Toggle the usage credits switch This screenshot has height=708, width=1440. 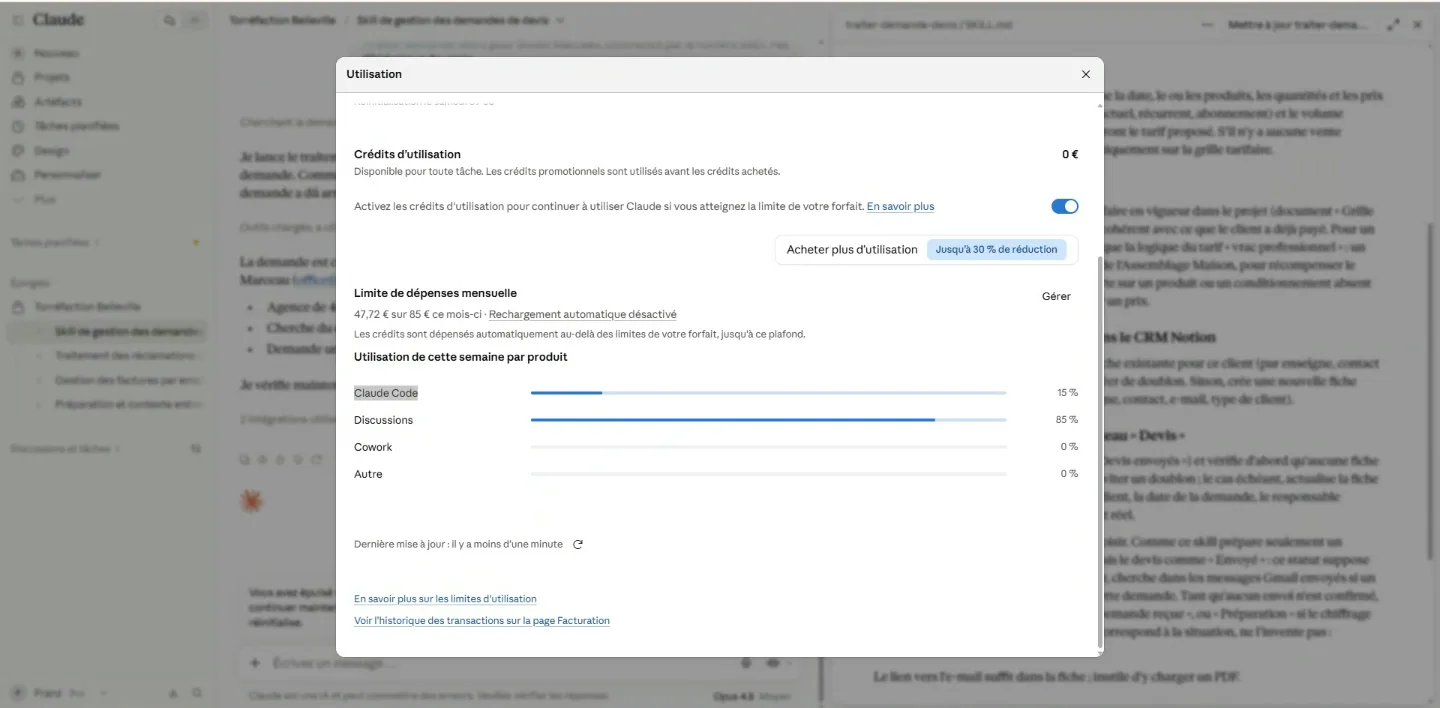1064,206
